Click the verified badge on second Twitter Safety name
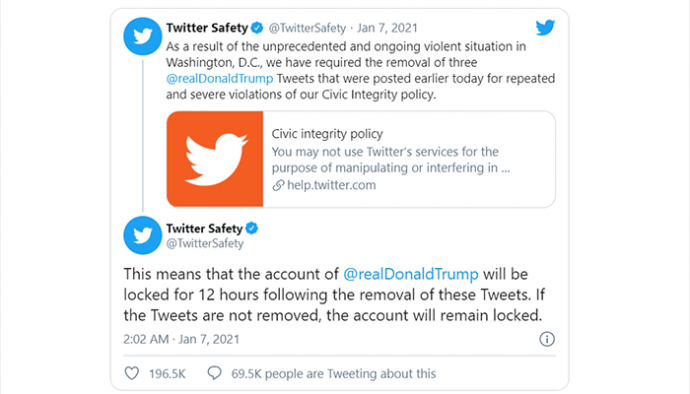The width and height of the screenshot is (690, 394). [252, 228]
